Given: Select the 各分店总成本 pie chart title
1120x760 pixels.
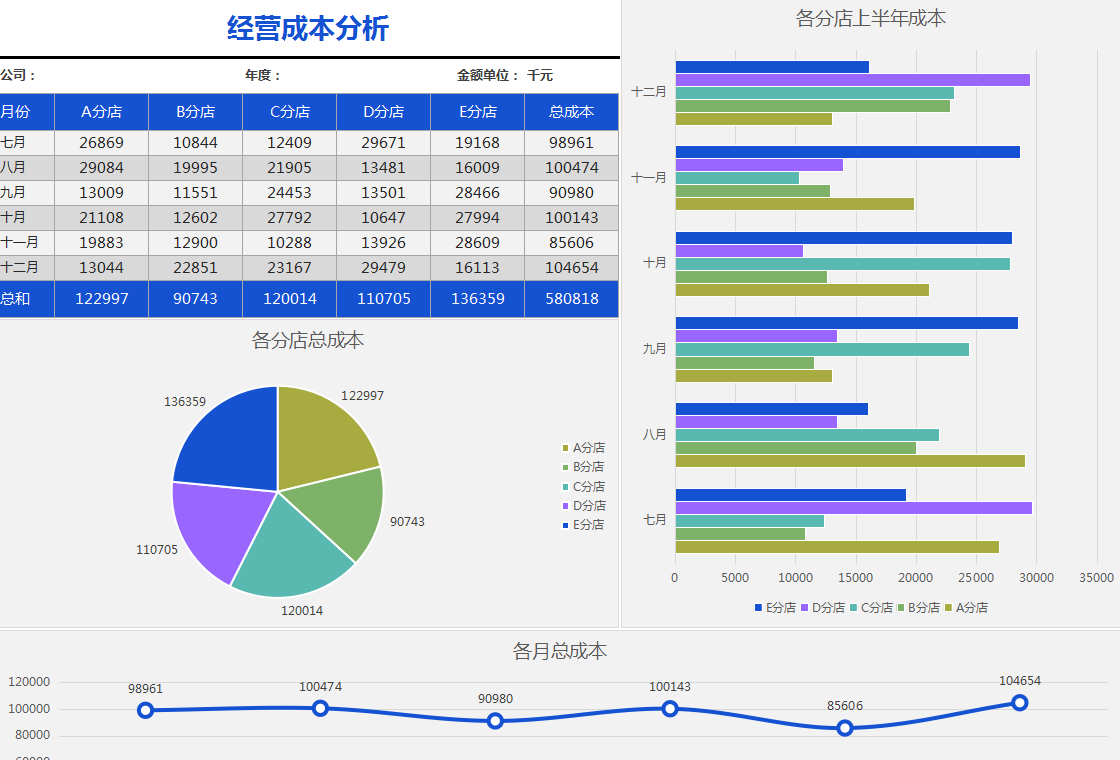Looking at the screenshot, I should tap(308, 340).
